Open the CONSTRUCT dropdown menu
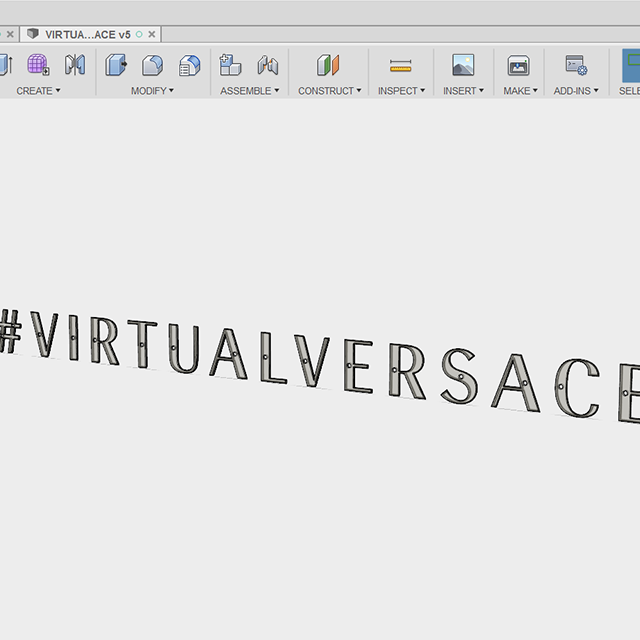The height and width of the screenshot is (640, 640). coord(329,91)
